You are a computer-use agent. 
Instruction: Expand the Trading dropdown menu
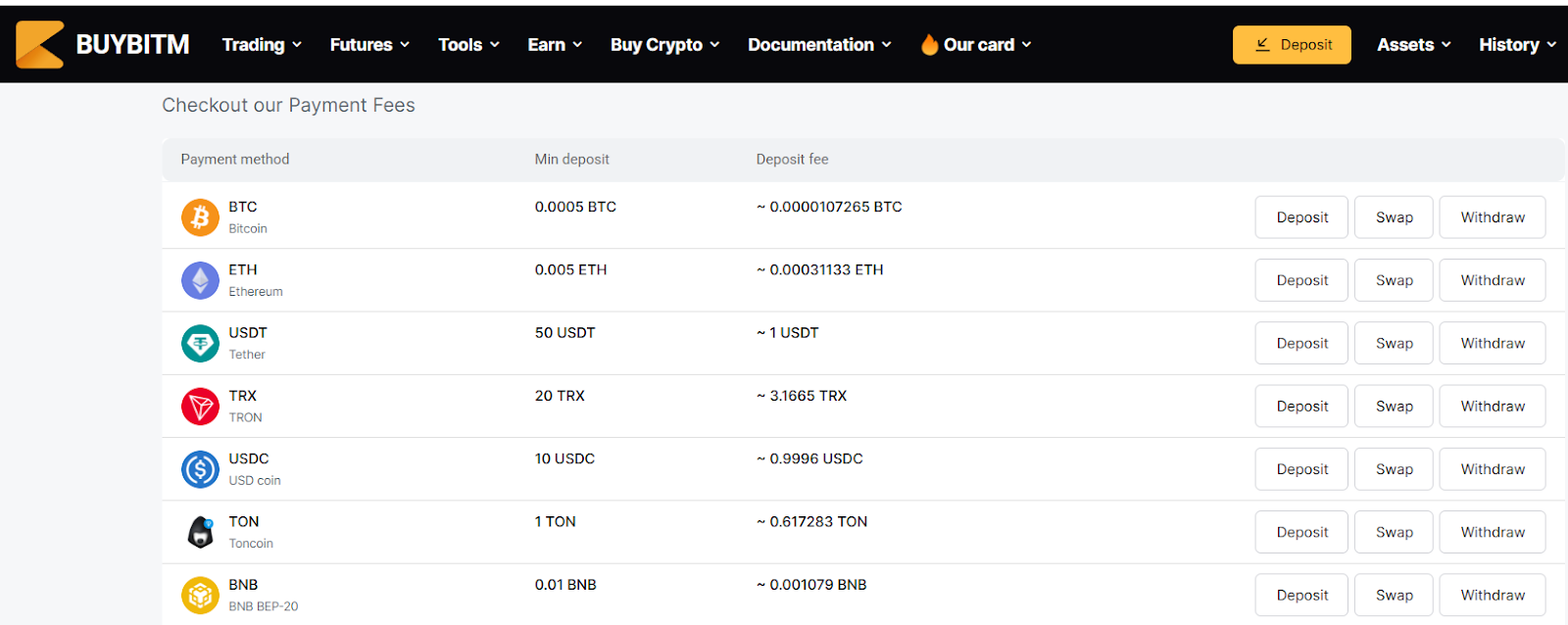tap(262, 45)
